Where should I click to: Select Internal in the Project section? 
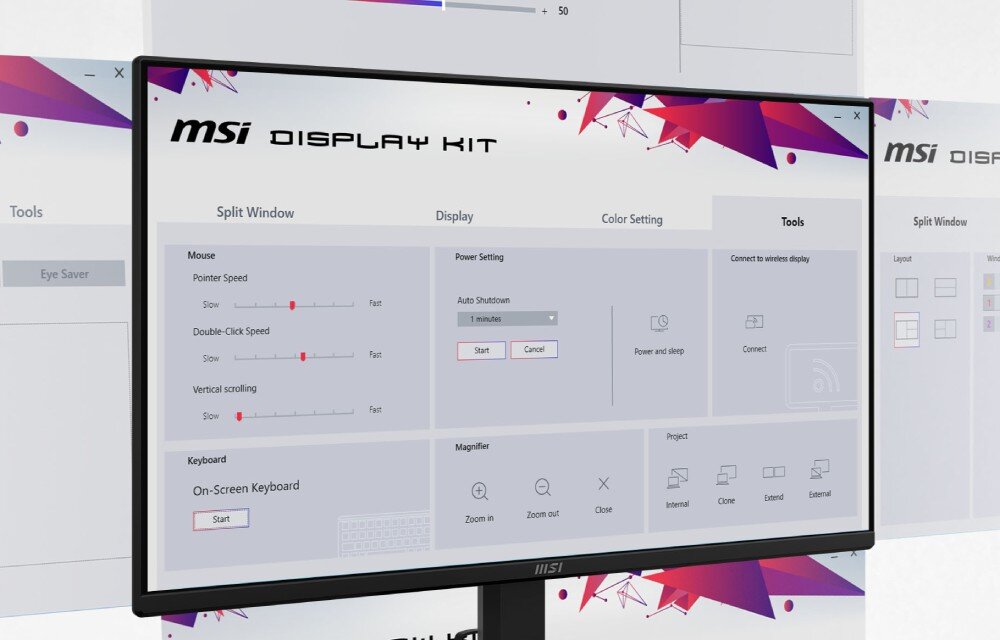click(x=677, y=478)
